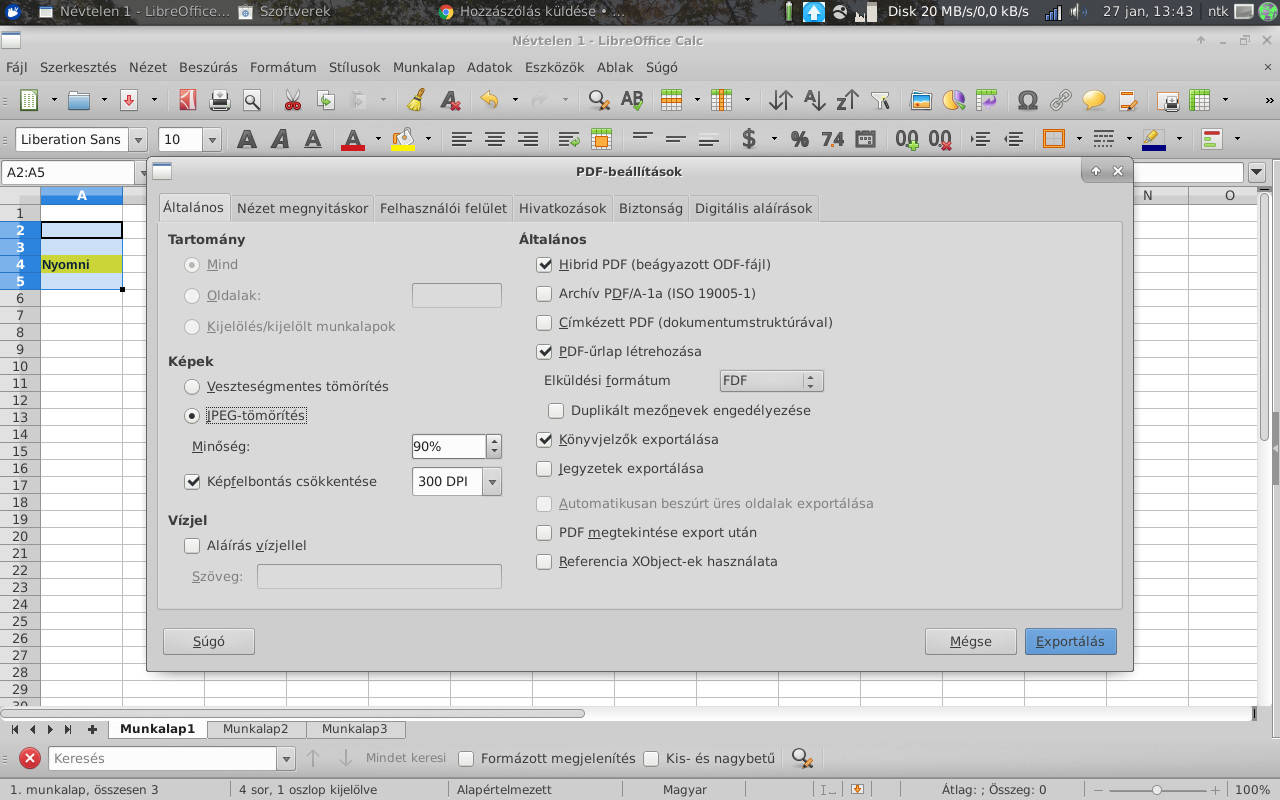This screenshot has height=800, width=1280.
Task: Open the Digitális aláírások tab
Action: click(x=754, y=209)
